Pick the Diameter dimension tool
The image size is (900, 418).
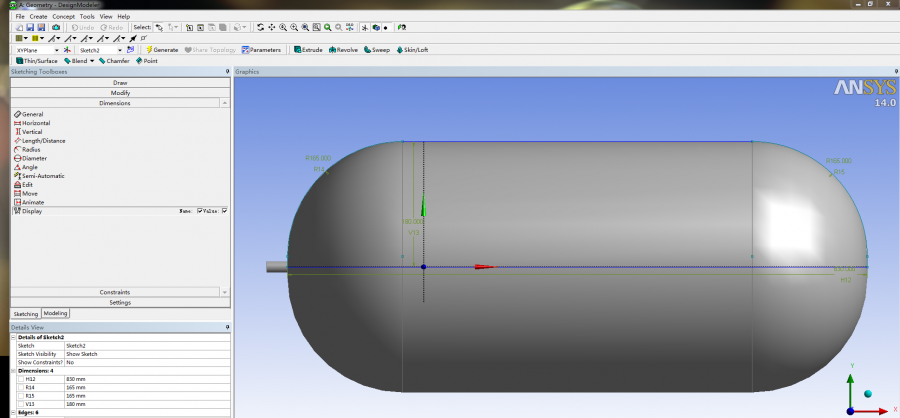pos(34,158)
